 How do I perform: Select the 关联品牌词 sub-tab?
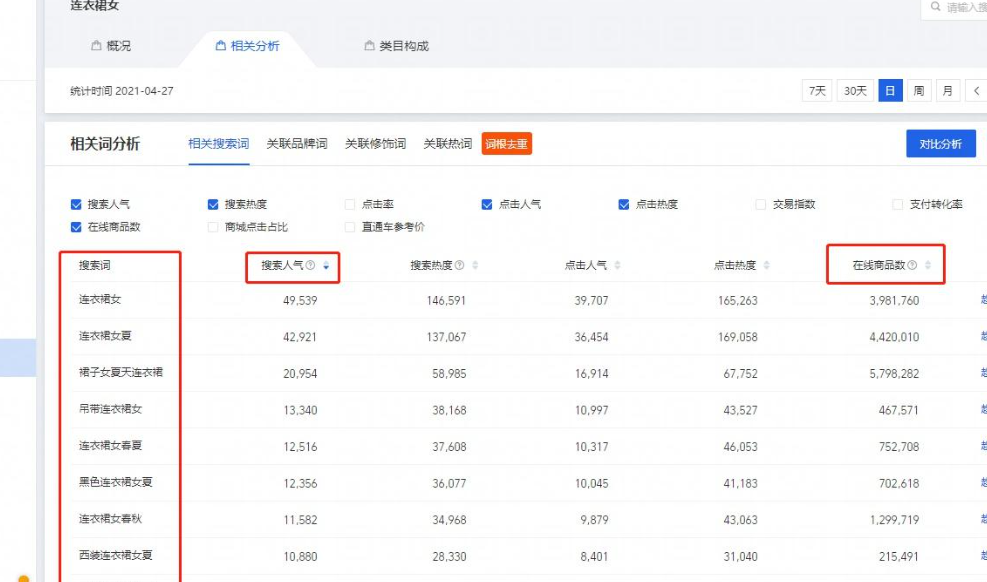[297, 144]
